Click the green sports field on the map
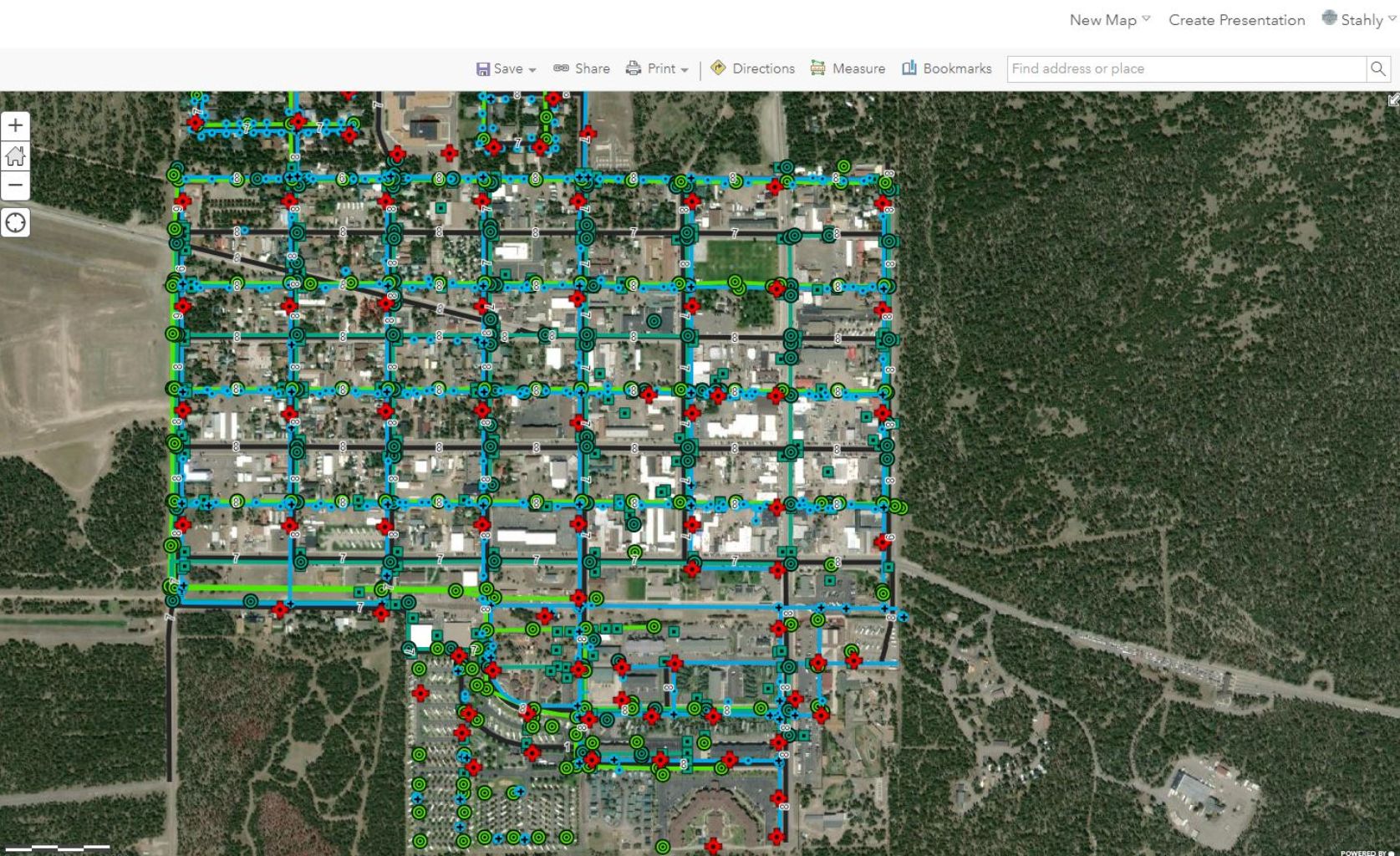1400x856 pixels. [736, 257]
